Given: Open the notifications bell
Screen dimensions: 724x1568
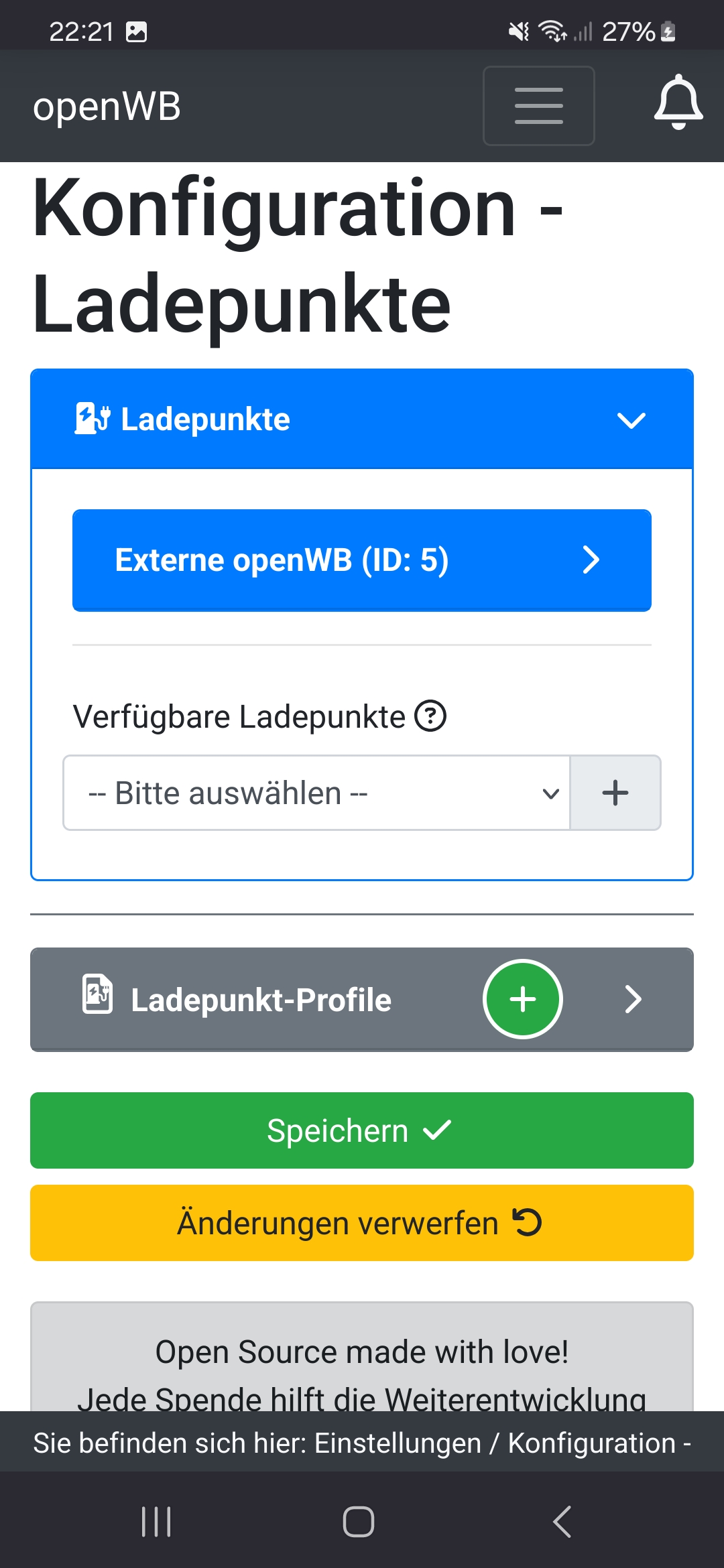Looking at the screenshot, I should coord(678,103).
